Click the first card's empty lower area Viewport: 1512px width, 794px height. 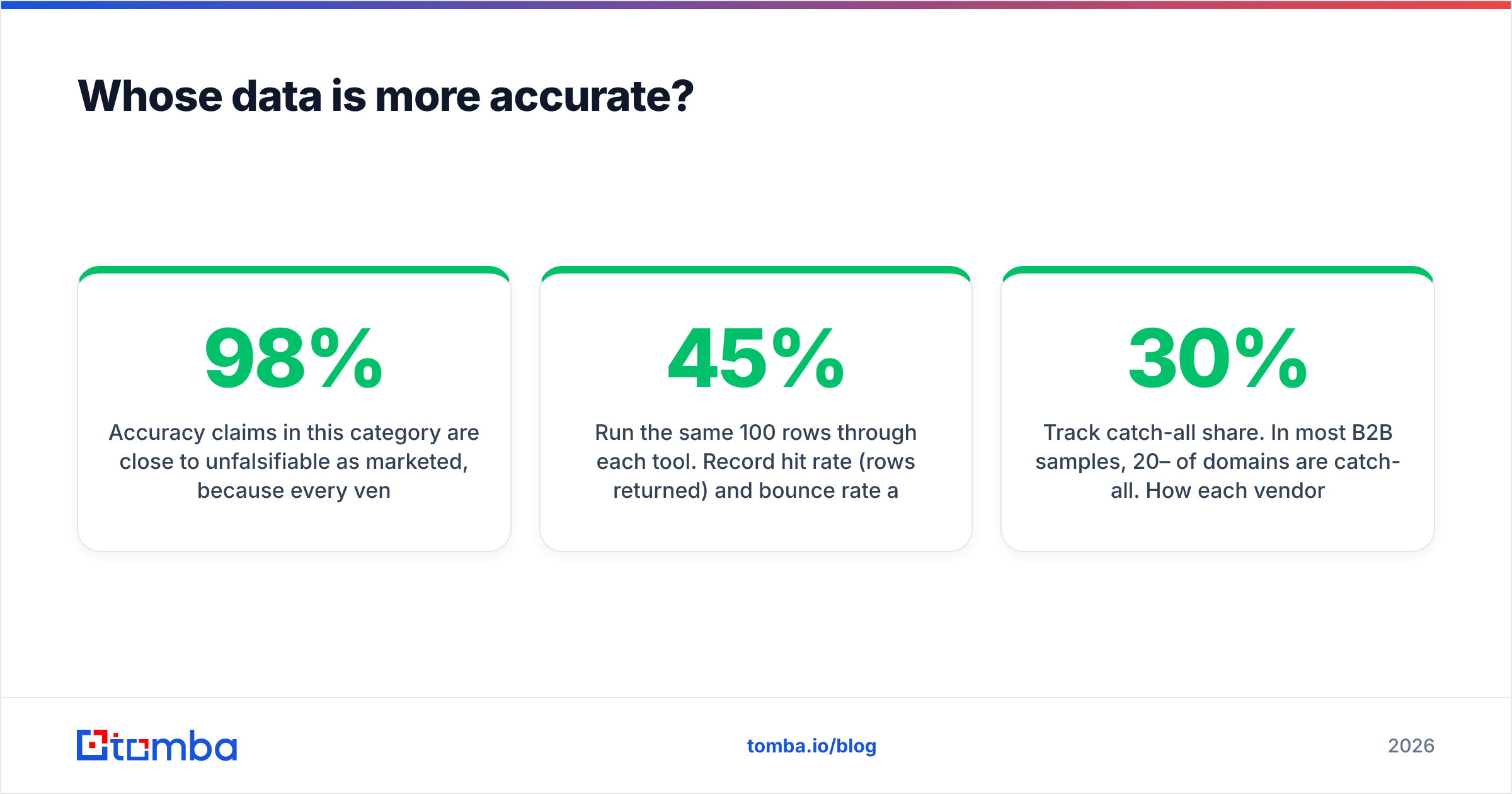[294, 526]
